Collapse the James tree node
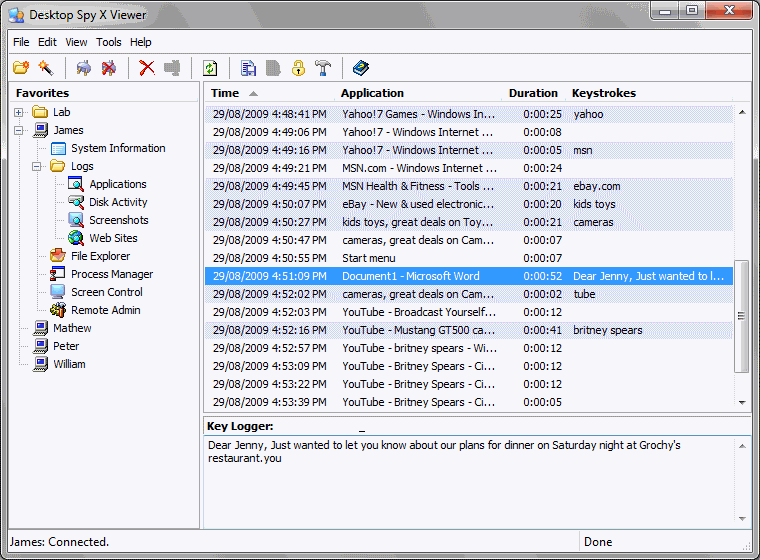760x560 pixels. coord(18,130)
